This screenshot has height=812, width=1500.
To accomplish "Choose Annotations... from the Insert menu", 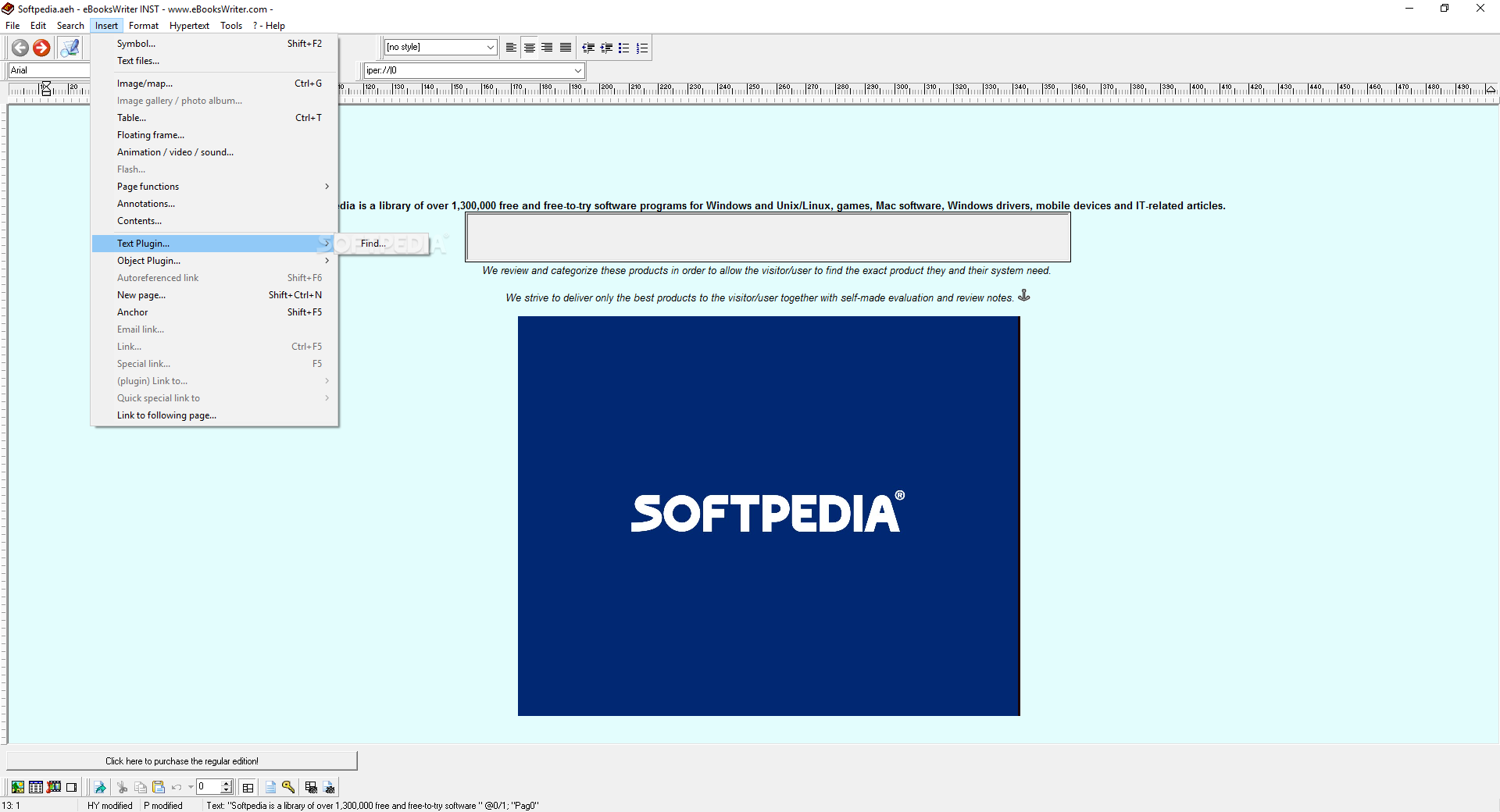I will coord(215,204).
